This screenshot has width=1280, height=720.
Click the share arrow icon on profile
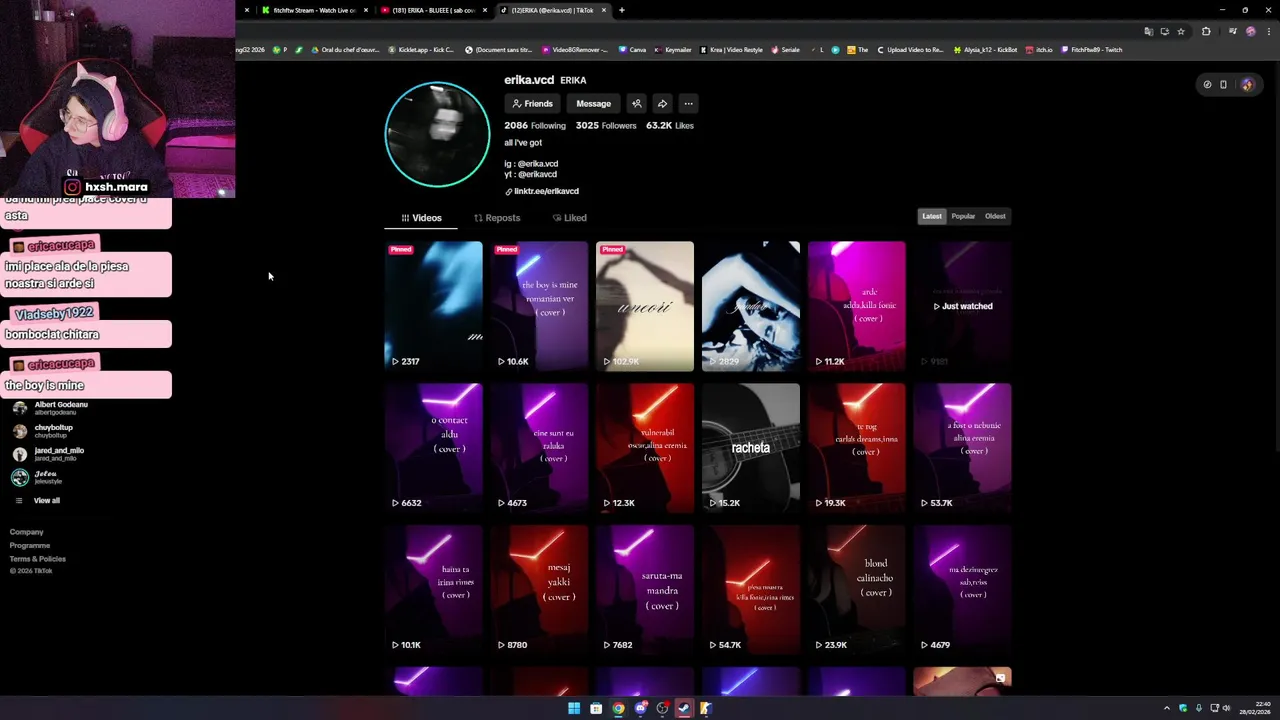(662, 104)
